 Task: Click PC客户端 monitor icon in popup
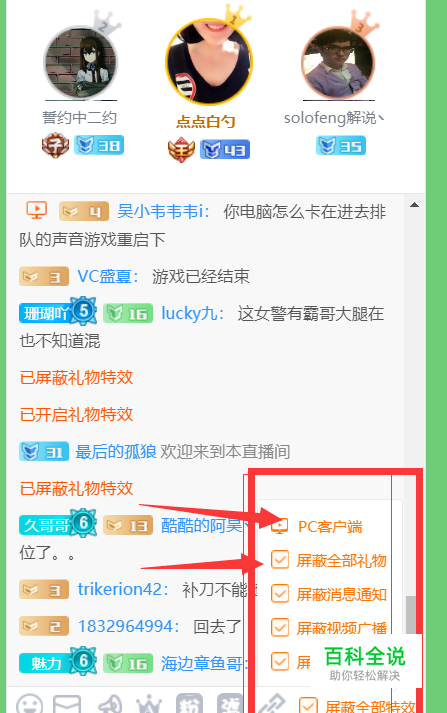click(280, 526)
